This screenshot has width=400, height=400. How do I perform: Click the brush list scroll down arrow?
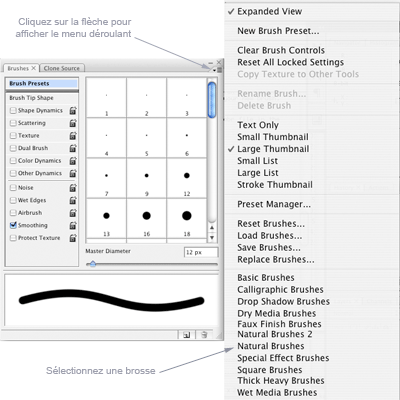[x=212, y=238]
